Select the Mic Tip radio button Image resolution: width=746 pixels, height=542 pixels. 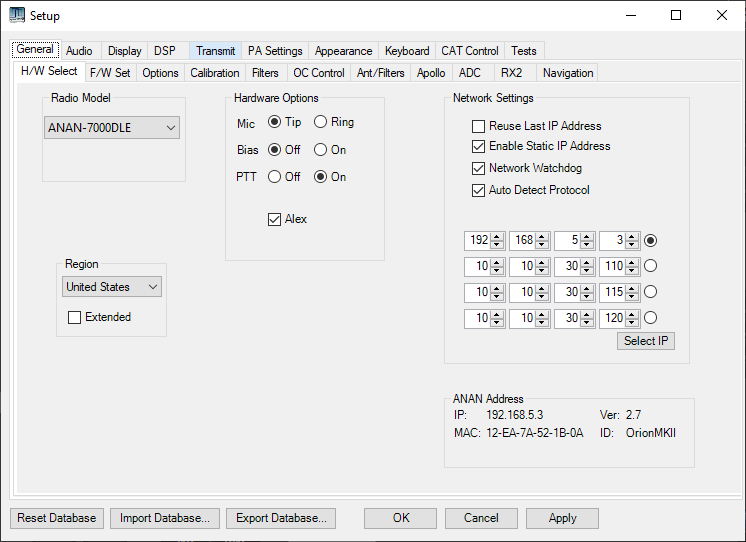tap(274, 122)
